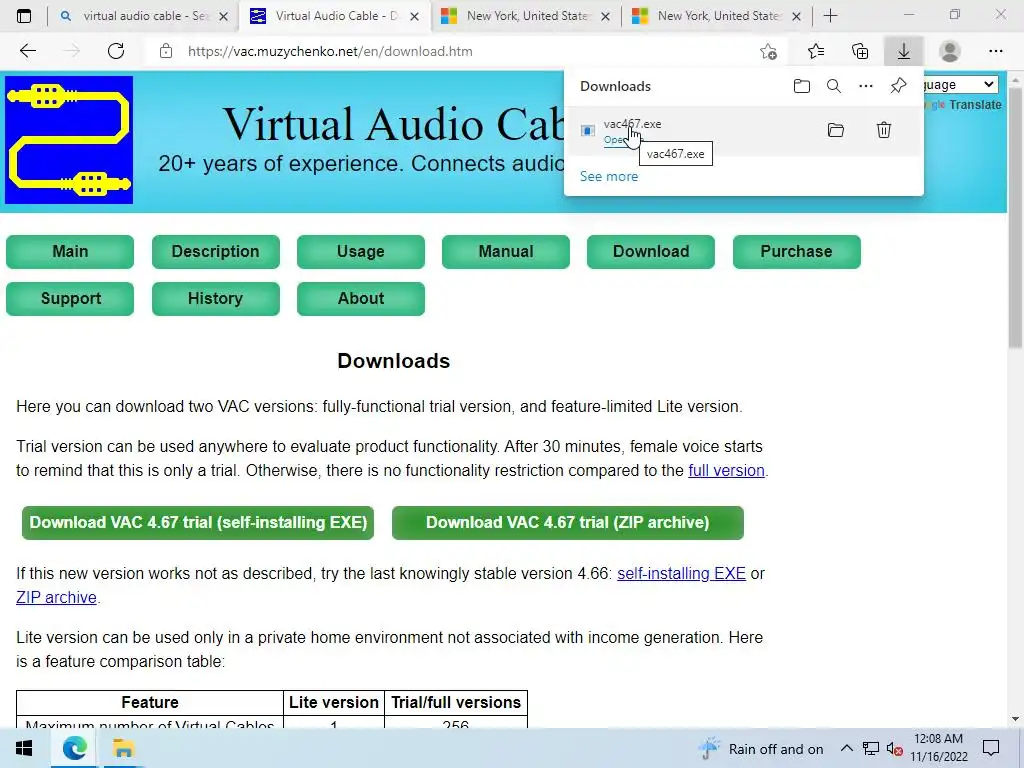Click the Translate label
The width and height of the screenshot is (1024, 768).
(x=975, y=104)
